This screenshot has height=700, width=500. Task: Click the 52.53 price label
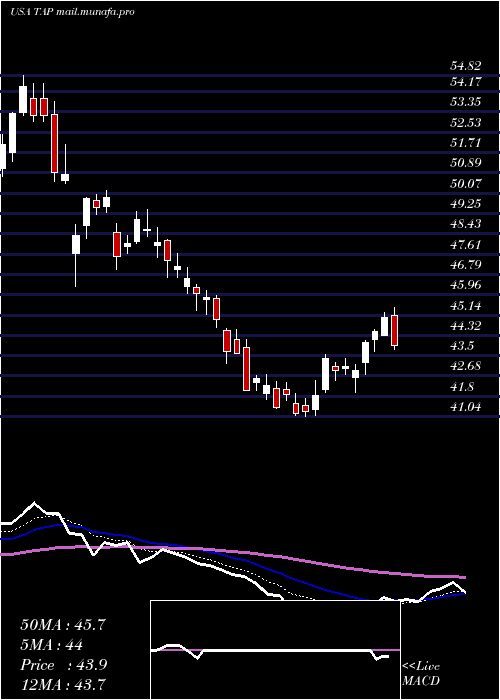click(x=466, y=122)
